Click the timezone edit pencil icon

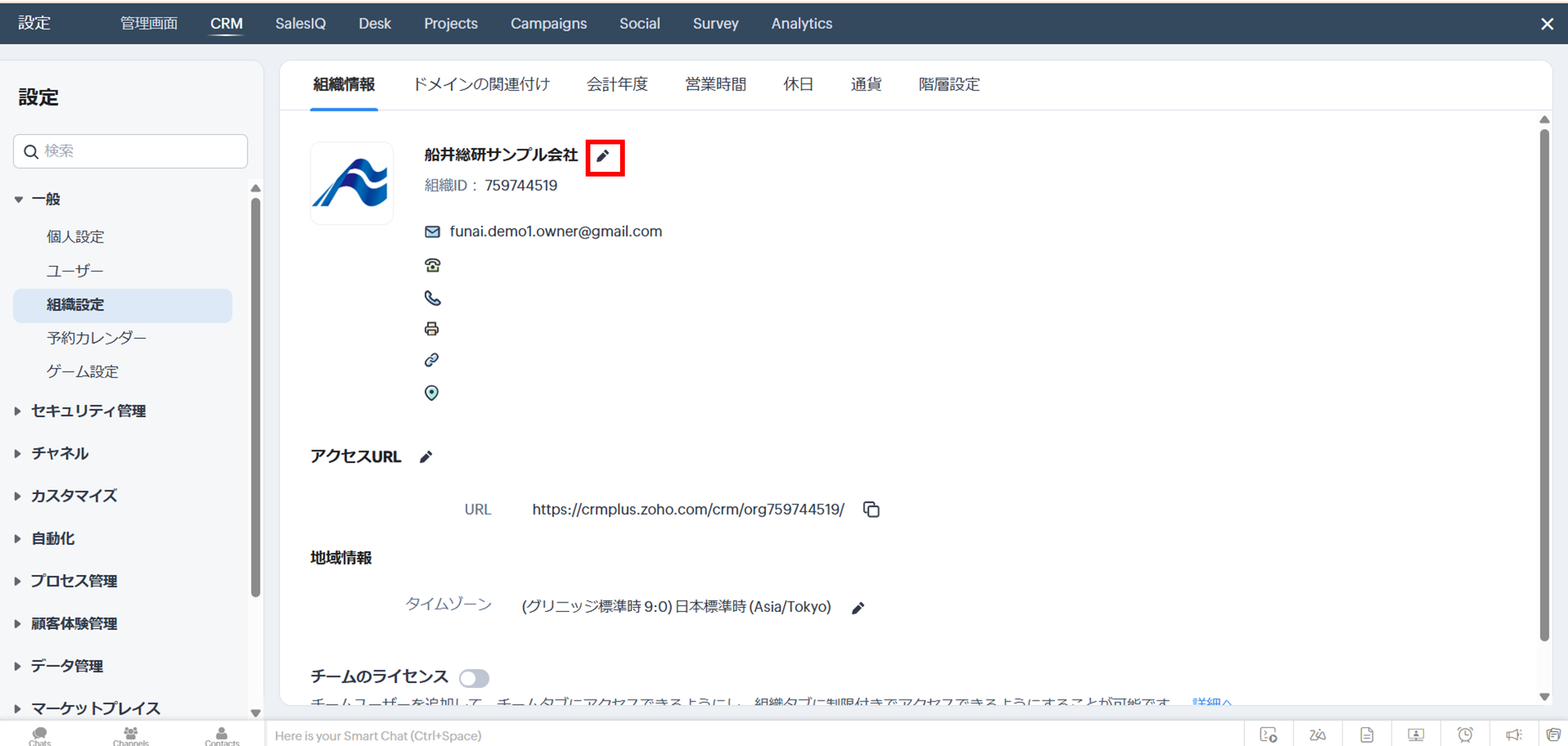[x=858, y=608]
